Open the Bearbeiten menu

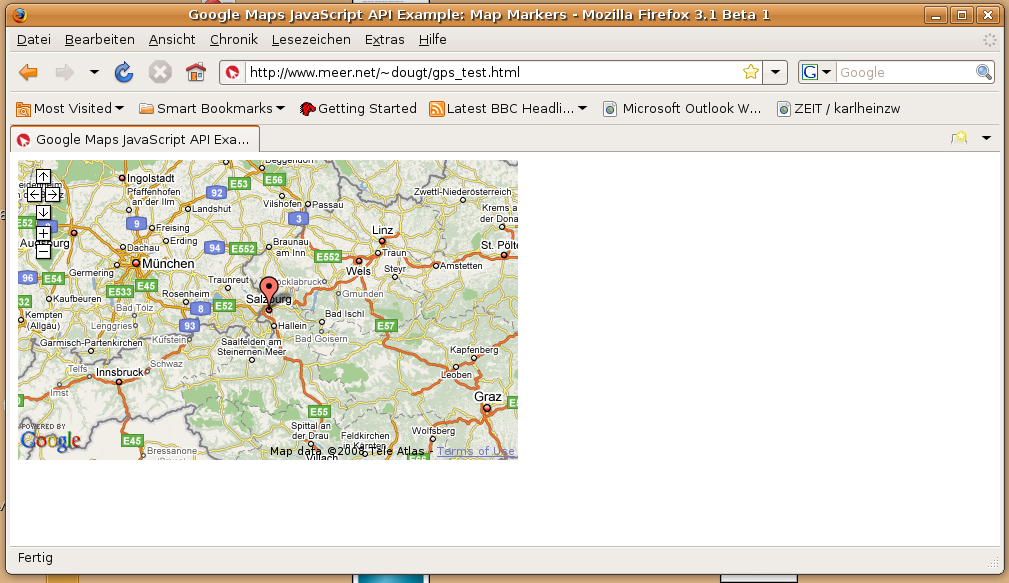click(x=100, y=39)
